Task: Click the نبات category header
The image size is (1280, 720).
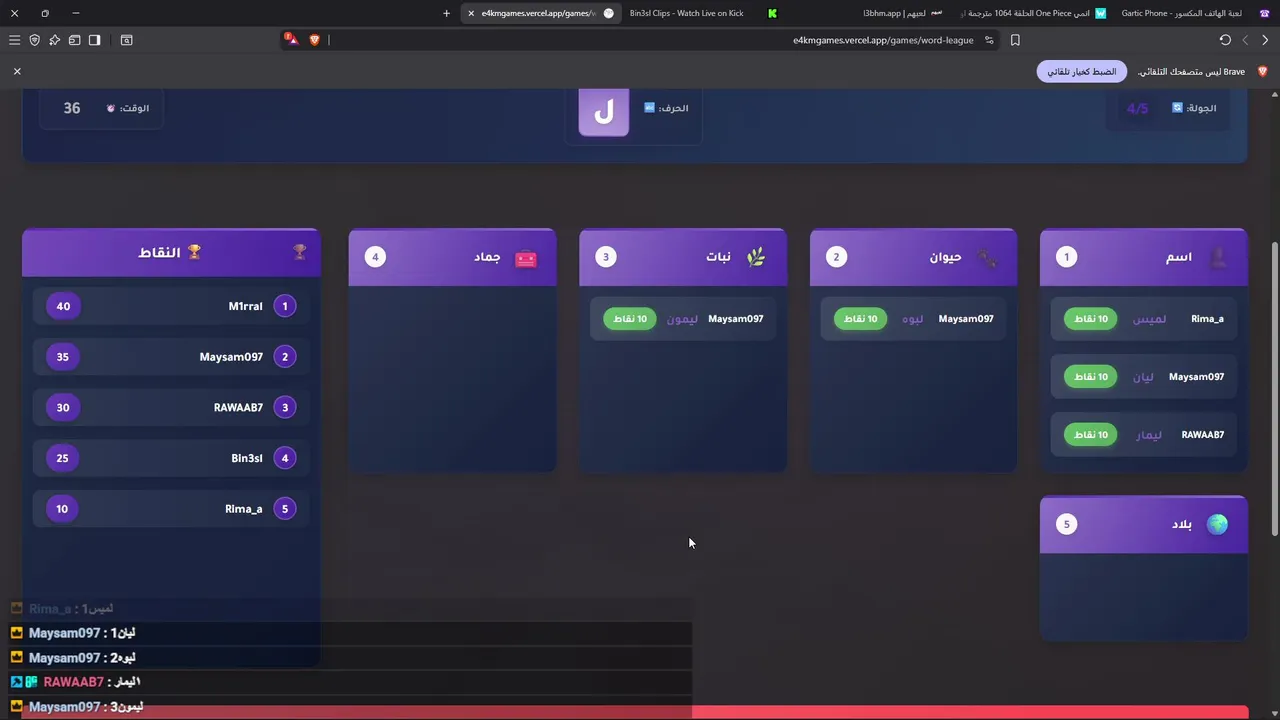Action: tap(683, 257)
